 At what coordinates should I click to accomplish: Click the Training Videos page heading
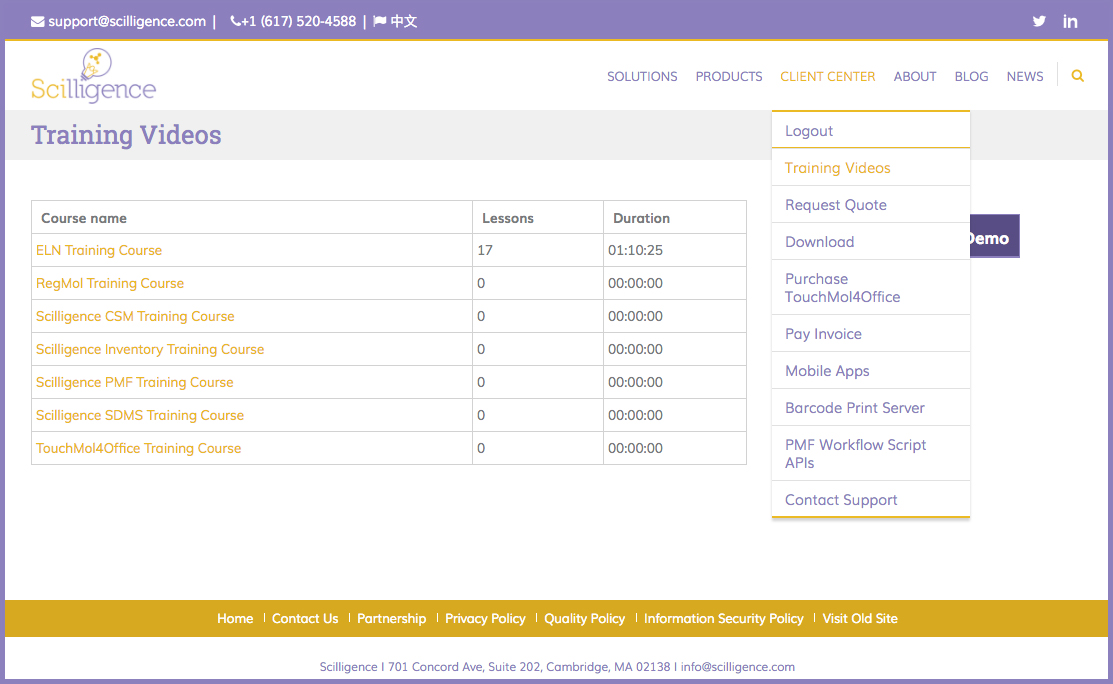tap(126, 135)
